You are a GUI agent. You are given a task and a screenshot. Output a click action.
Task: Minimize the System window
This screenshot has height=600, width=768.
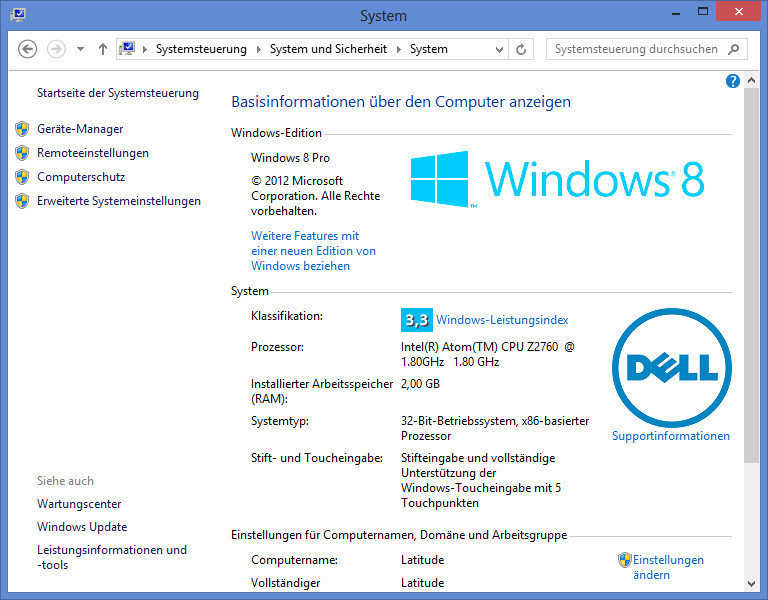(676, 12)
